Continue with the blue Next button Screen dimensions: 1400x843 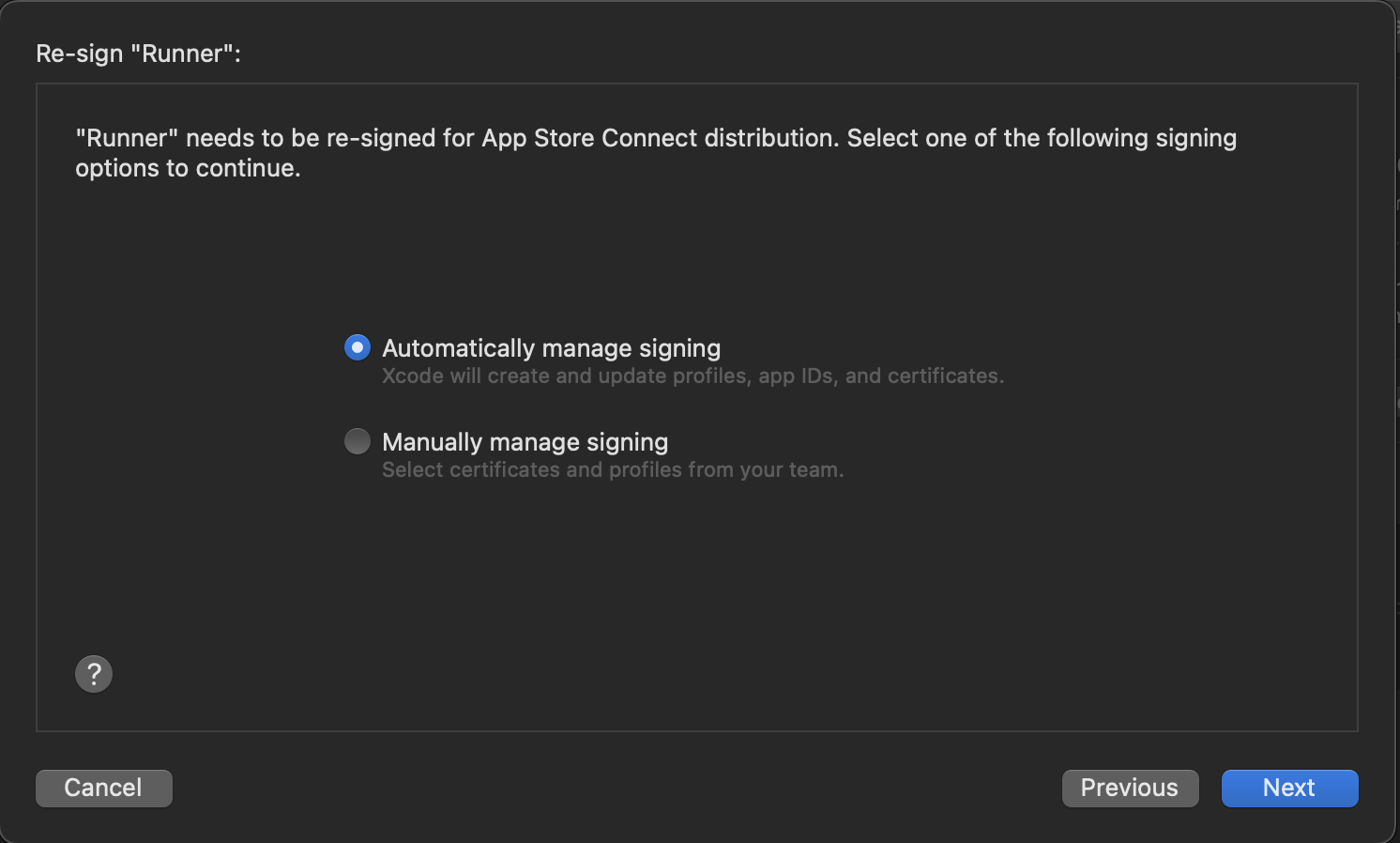[1289, 788]
